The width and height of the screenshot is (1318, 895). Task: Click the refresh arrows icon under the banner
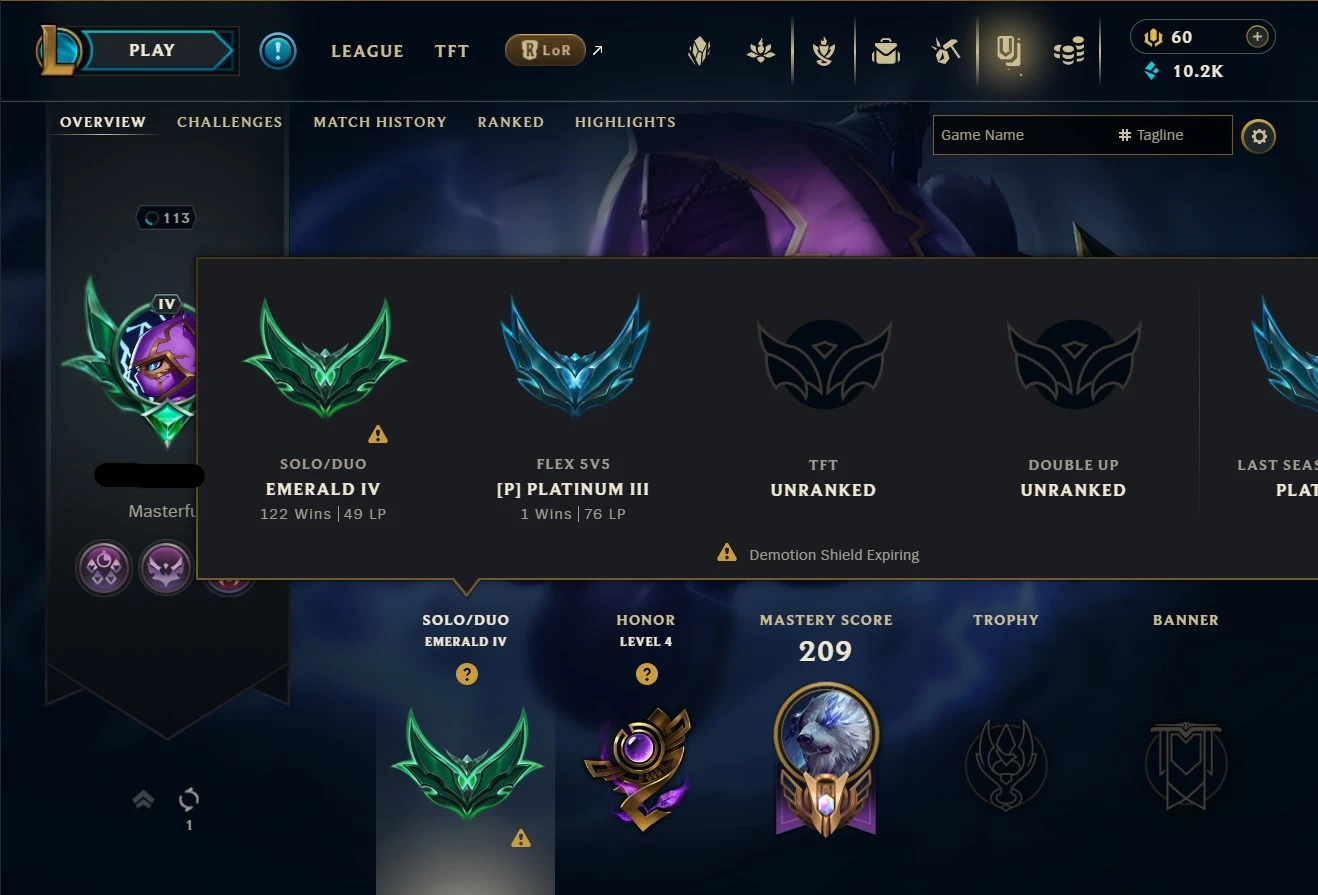coord(189,799)
